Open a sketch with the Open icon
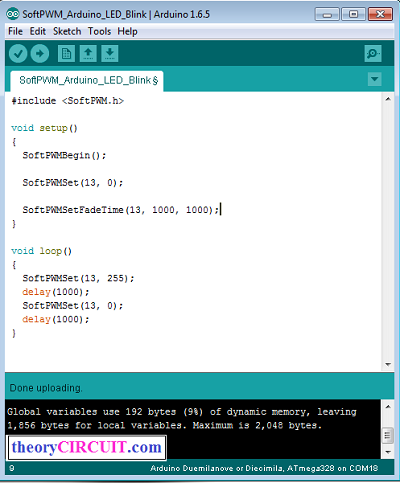The image size is (400, 483). tap(88, 53)
